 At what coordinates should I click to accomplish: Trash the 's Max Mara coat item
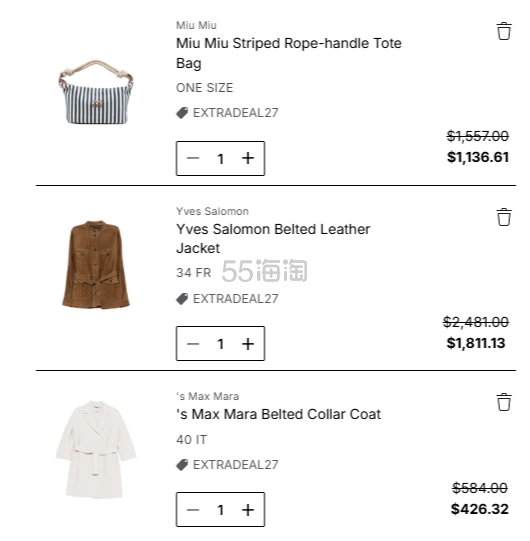coord(504,402)
